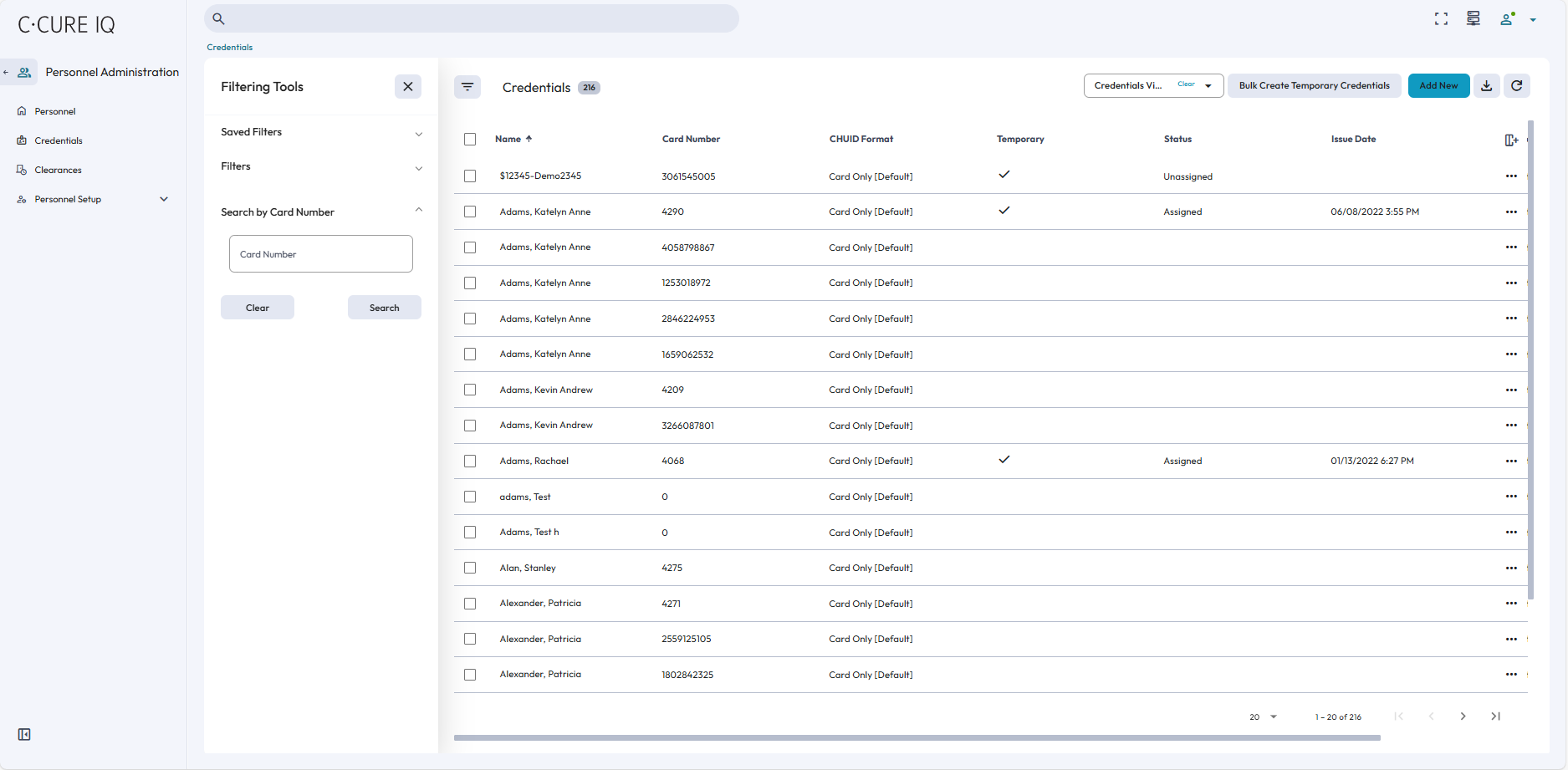Check the select-all checkbox in the table header
Screen dimensions: 1568x770
point(470,140)
